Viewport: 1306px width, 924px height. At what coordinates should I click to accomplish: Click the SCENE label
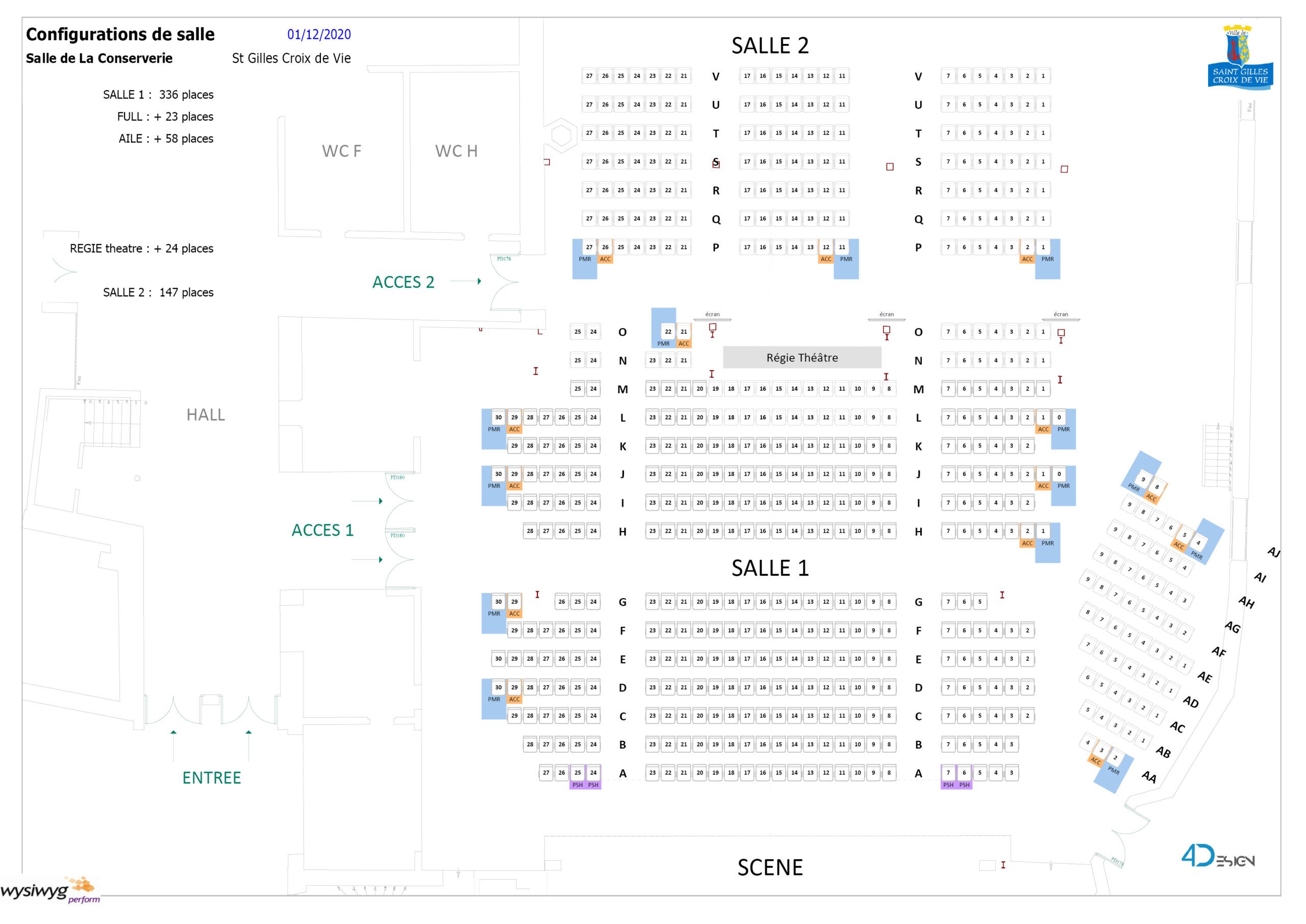[770, 867]
